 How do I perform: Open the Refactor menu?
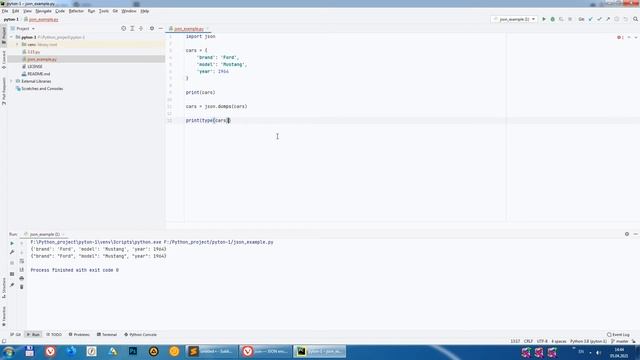pos(76,11)
